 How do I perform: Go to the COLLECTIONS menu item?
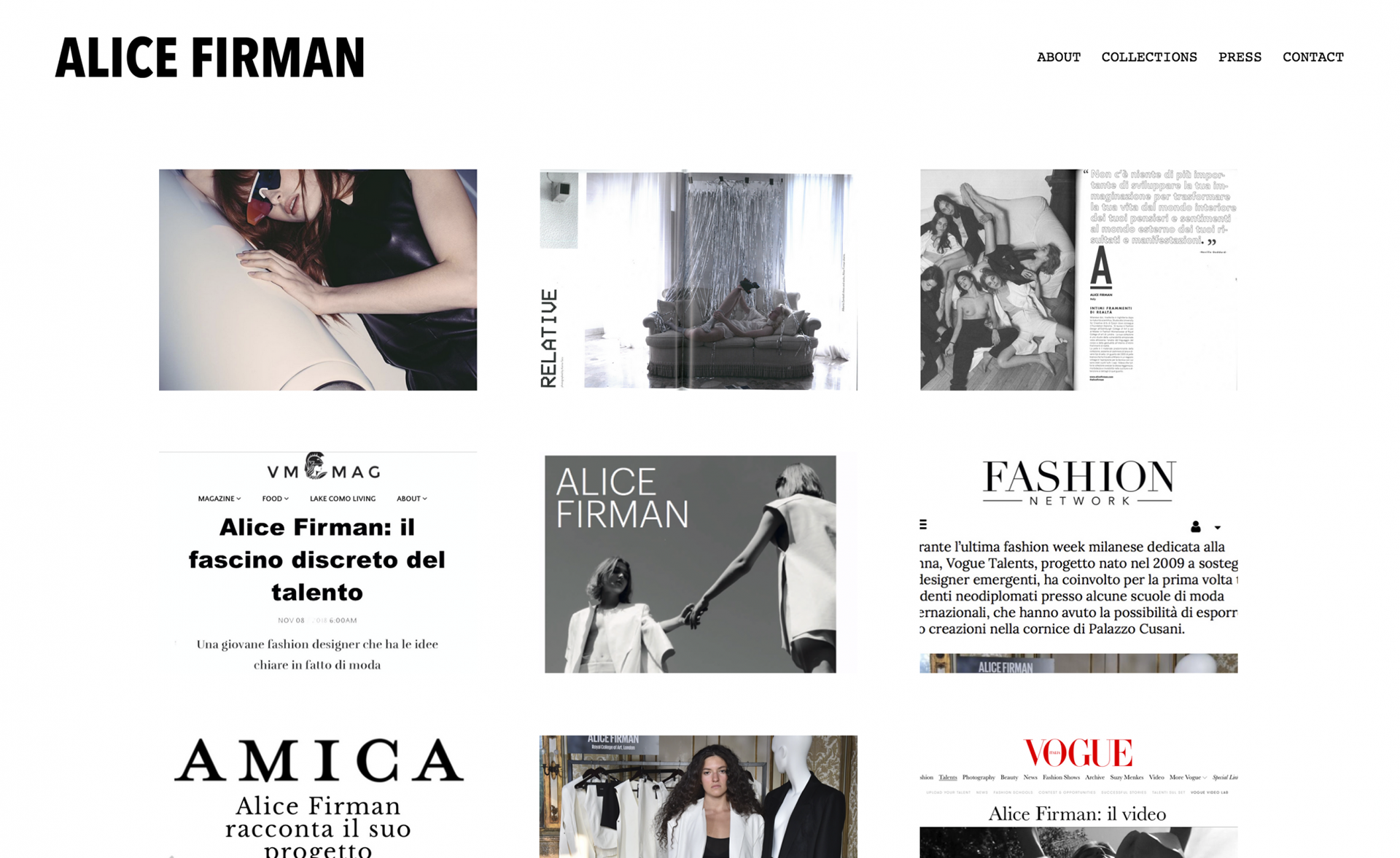point(1149,57)
